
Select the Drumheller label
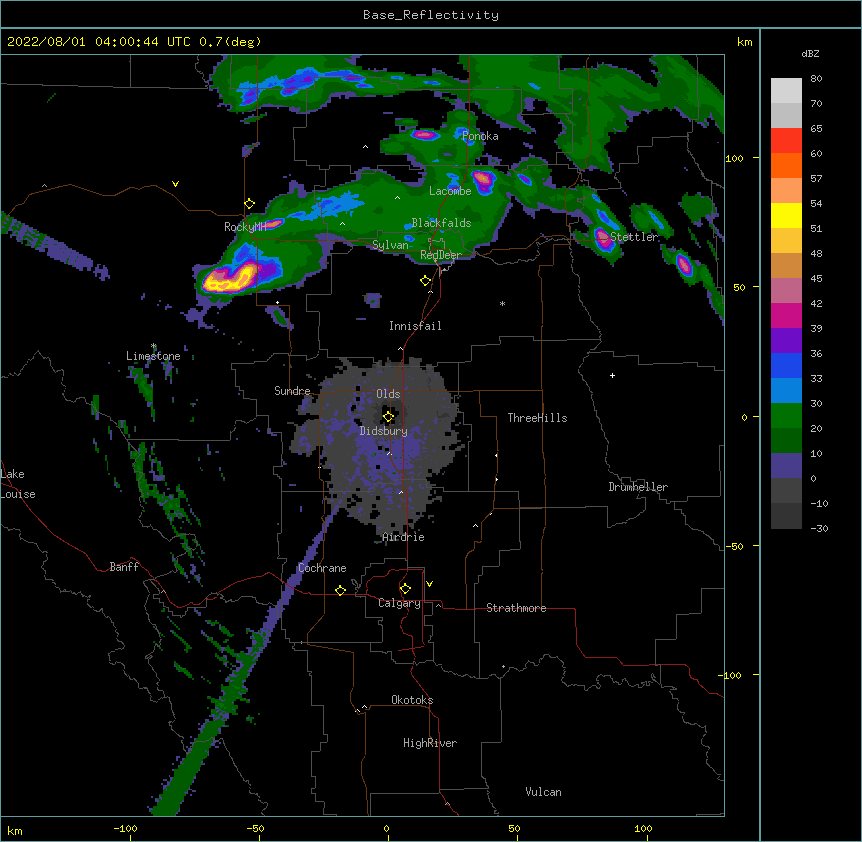(638, 487)
